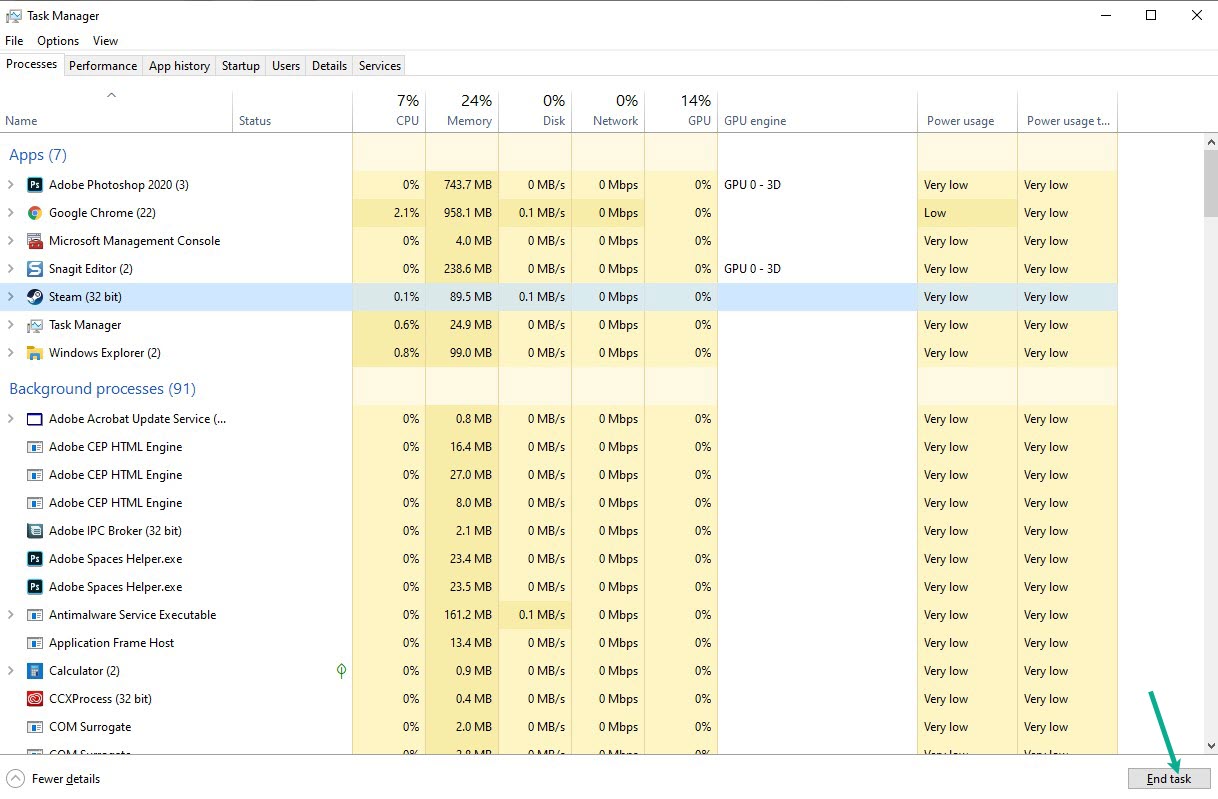This screenshot has height=799, width=1218.
Task: Select the Adobe IPC Broker icon
Action: 35,531
